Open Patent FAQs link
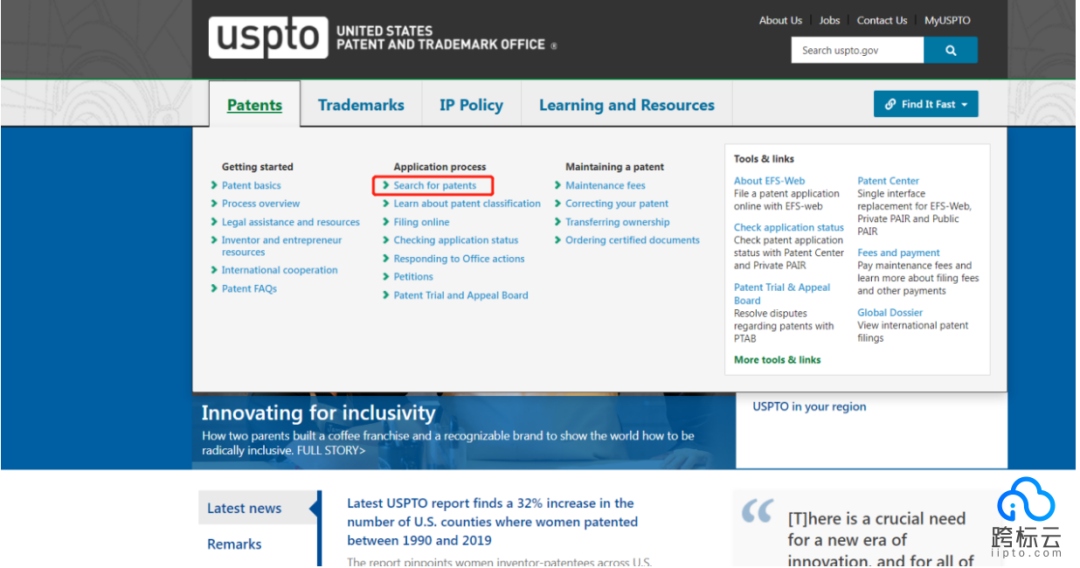Image resolution: width=1080 pixels, height=568 pixels. [249, 288]
